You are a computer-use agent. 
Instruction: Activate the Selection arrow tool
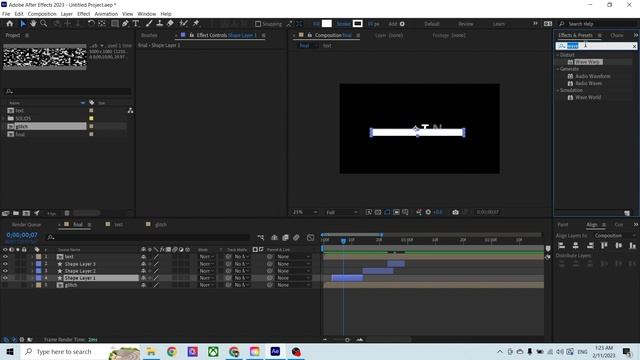pyautogui.click(x=23, y=24)
